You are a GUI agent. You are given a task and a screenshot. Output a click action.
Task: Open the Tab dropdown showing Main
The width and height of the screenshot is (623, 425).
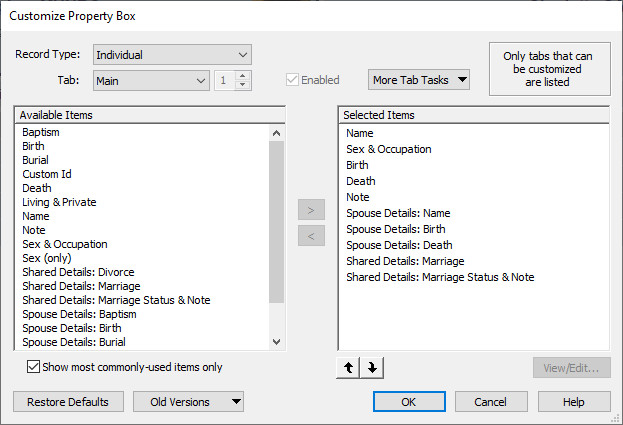(x=150, y=80)
